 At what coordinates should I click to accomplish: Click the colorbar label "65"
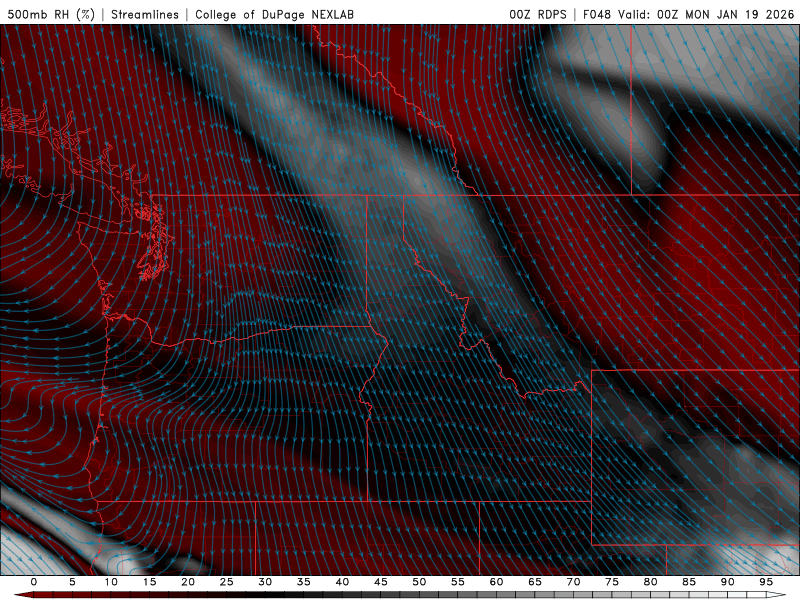pyautogui.click(x=535, y=582)
